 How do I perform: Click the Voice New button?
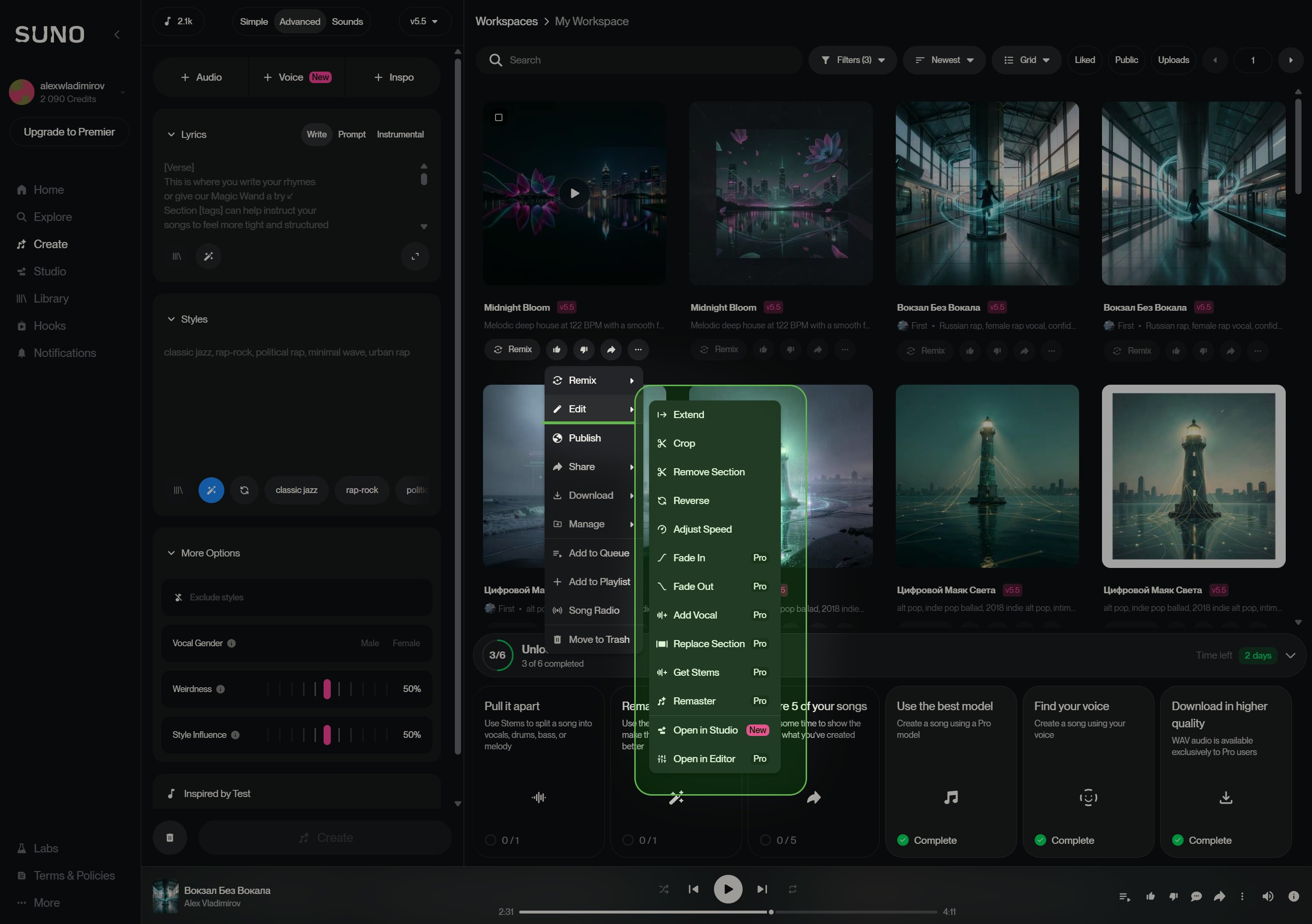[297, 77]
